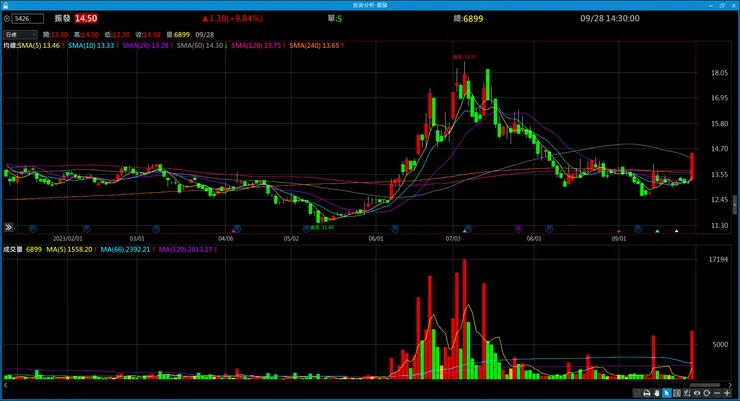
Task: Click the price change 1.30(+9.84%) text
Action: (x=233, y=18)
